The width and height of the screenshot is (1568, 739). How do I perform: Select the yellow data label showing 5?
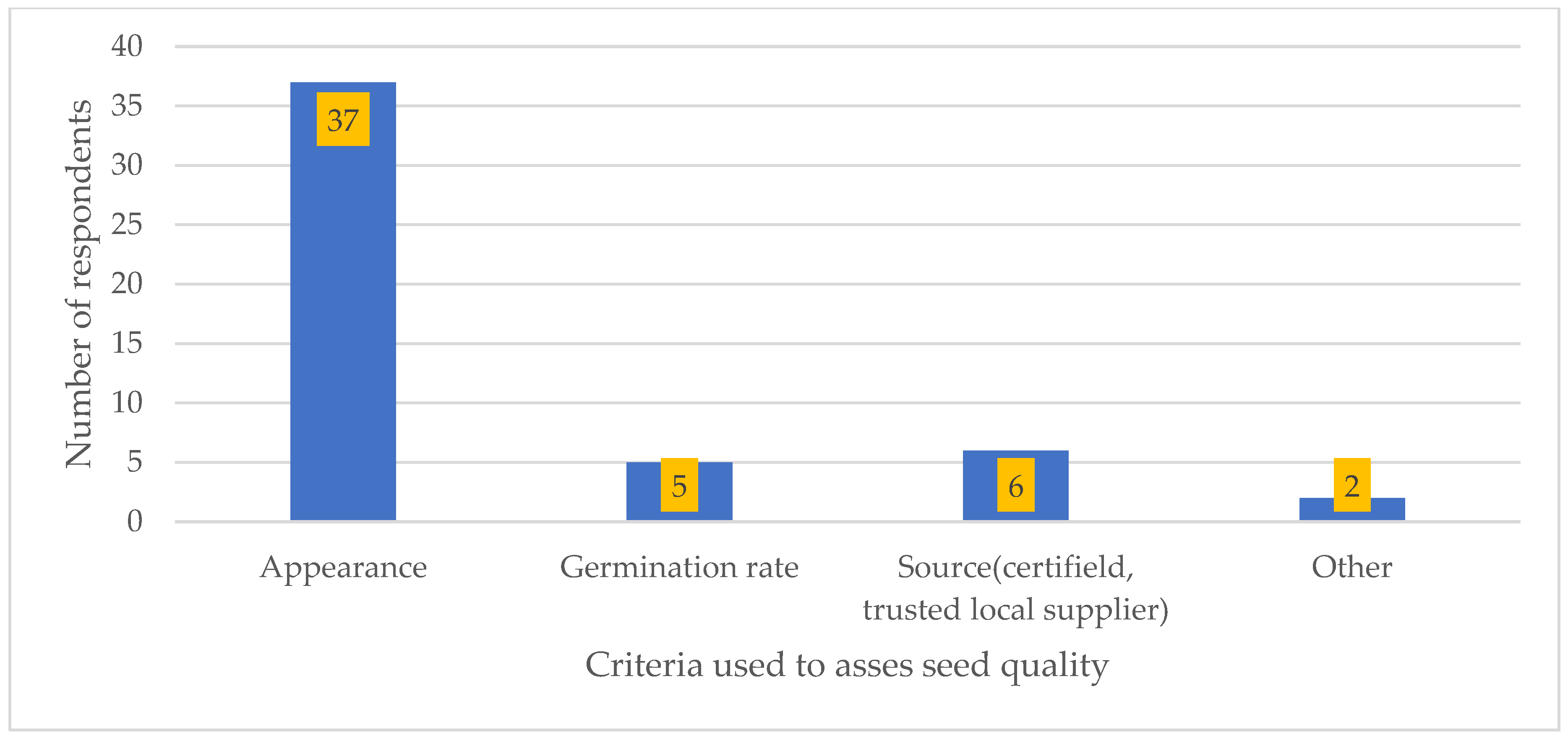[x=679, y=485]
